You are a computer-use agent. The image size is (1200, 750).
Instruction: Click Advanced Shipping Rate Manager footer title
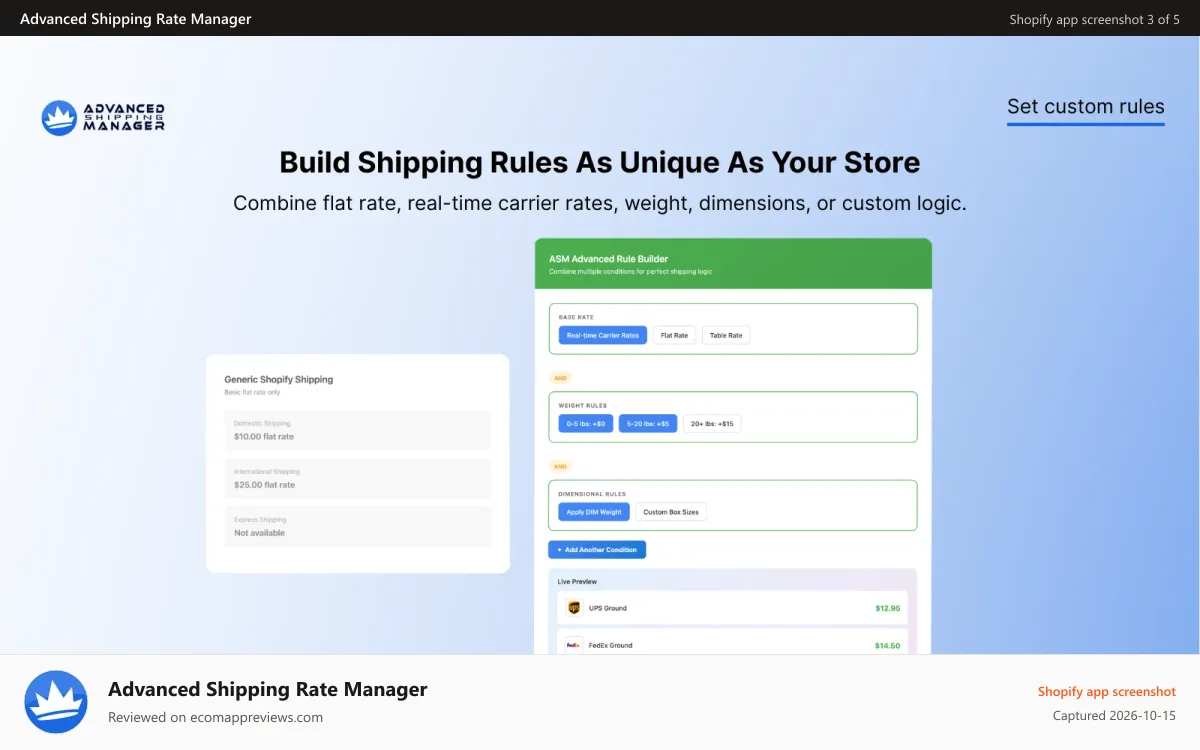(268, 689)
